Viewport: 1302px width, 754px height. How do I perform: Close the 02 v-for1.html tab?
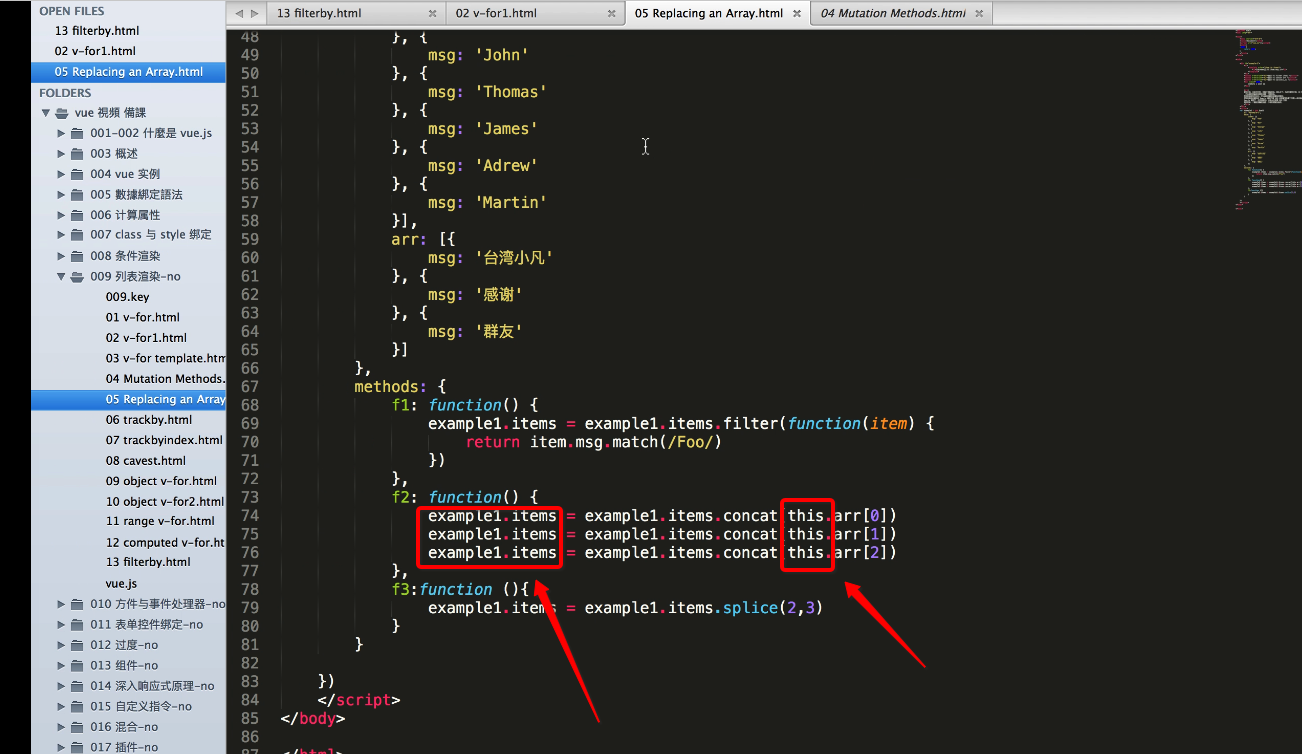pyautogui.click(x=611, y=14)
